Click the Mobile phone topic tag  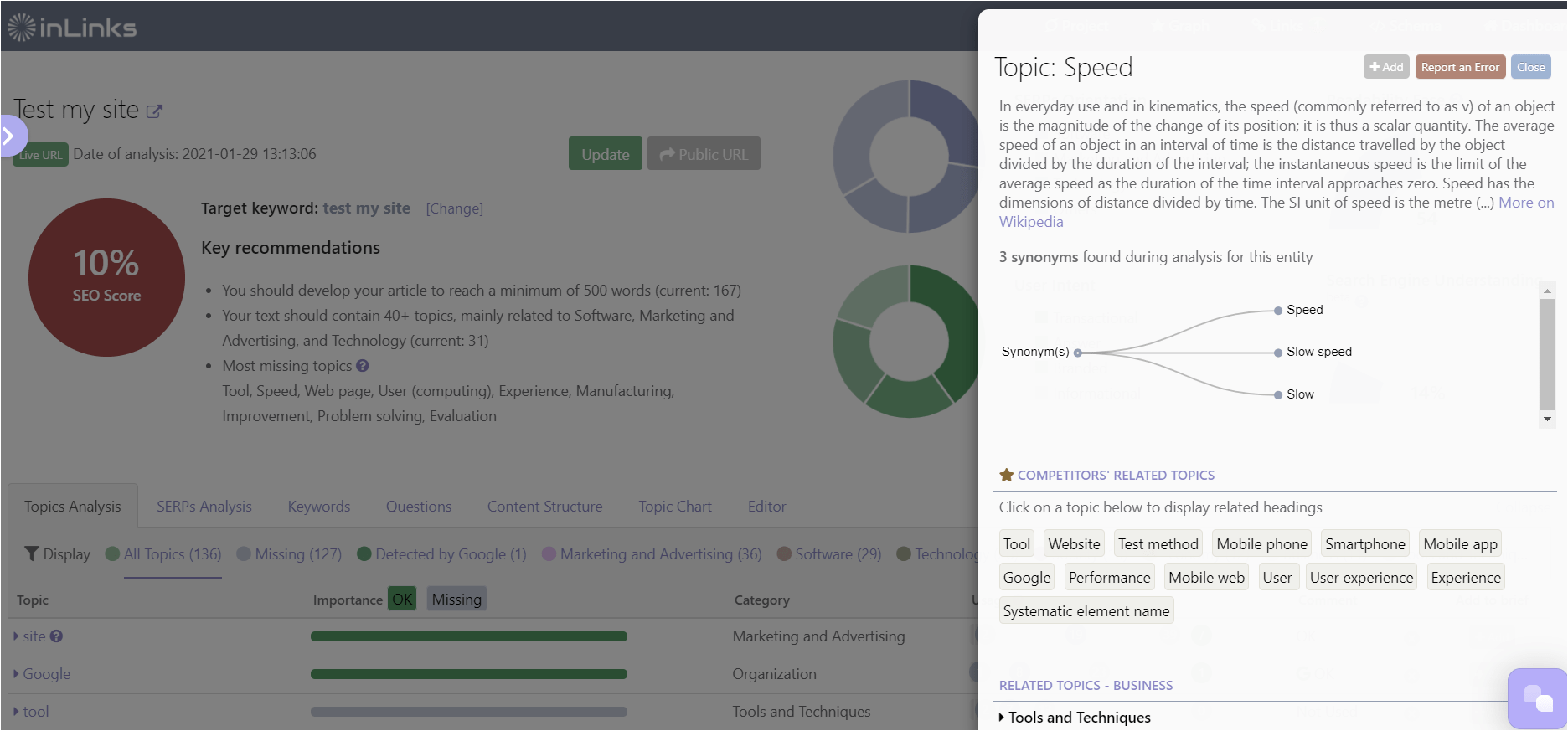1261,544
